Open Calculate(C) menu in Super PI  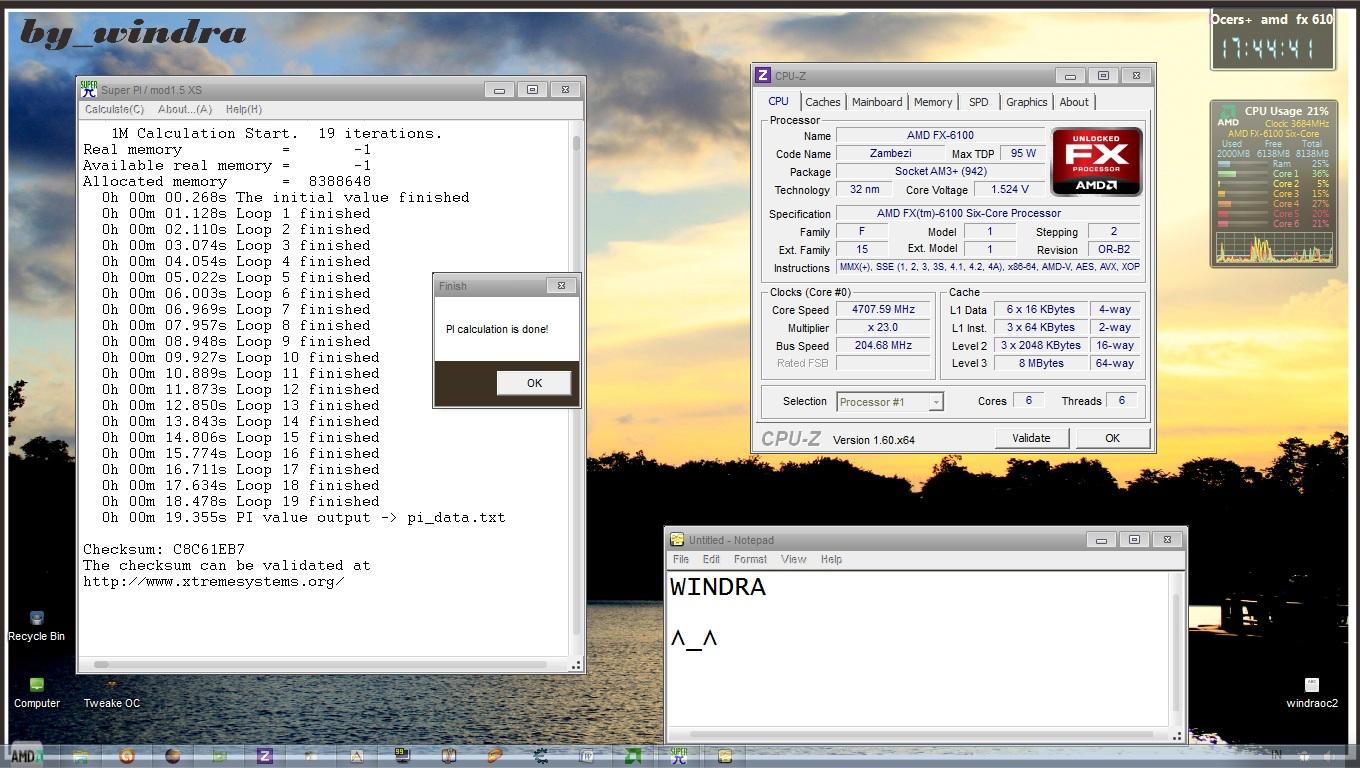tap(114, 110)
